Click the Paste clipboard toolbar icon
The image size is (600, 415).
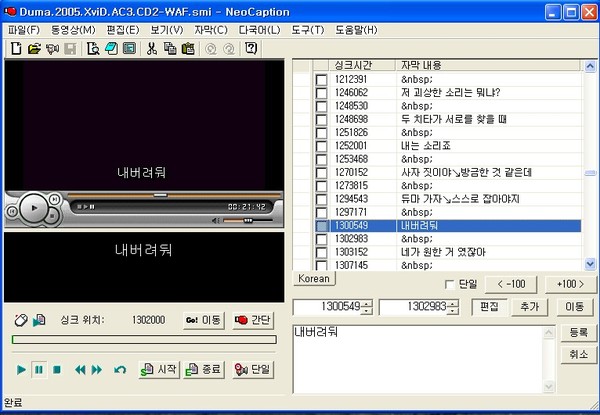[x=189, y=48]
